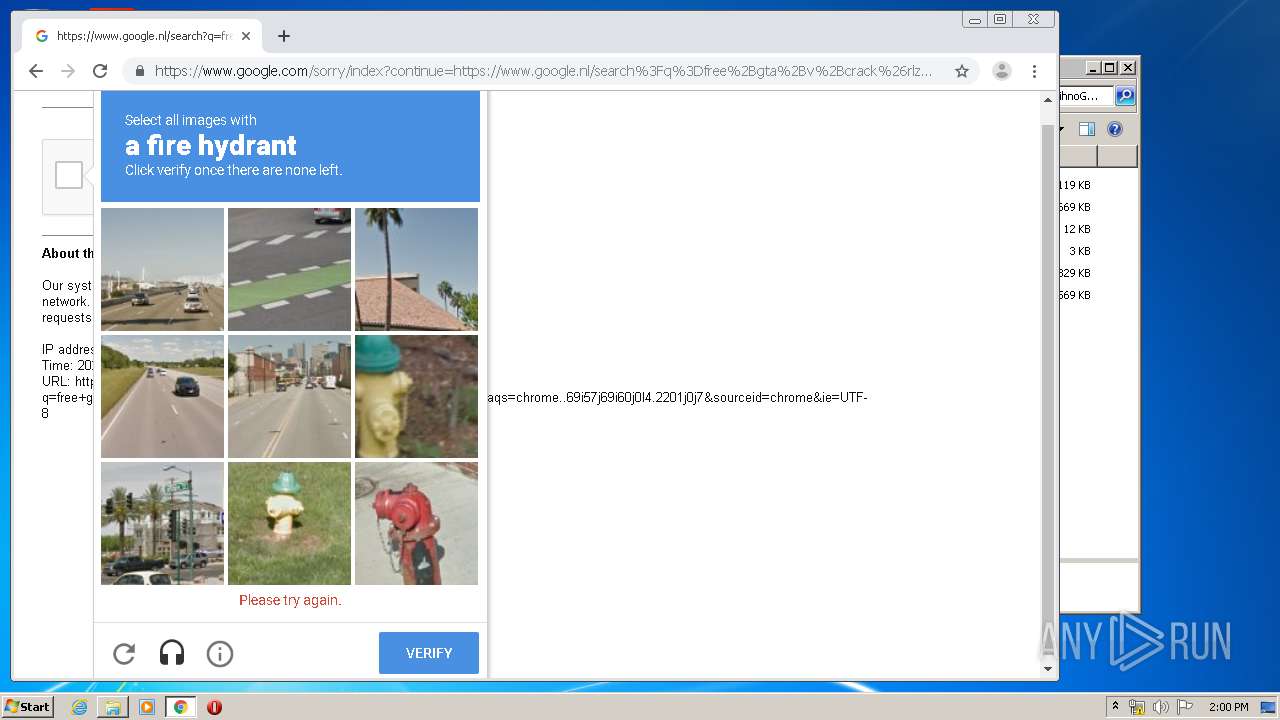Click the search icon in background window
The image size is (1280, 720).
[x=1125, y=96]
